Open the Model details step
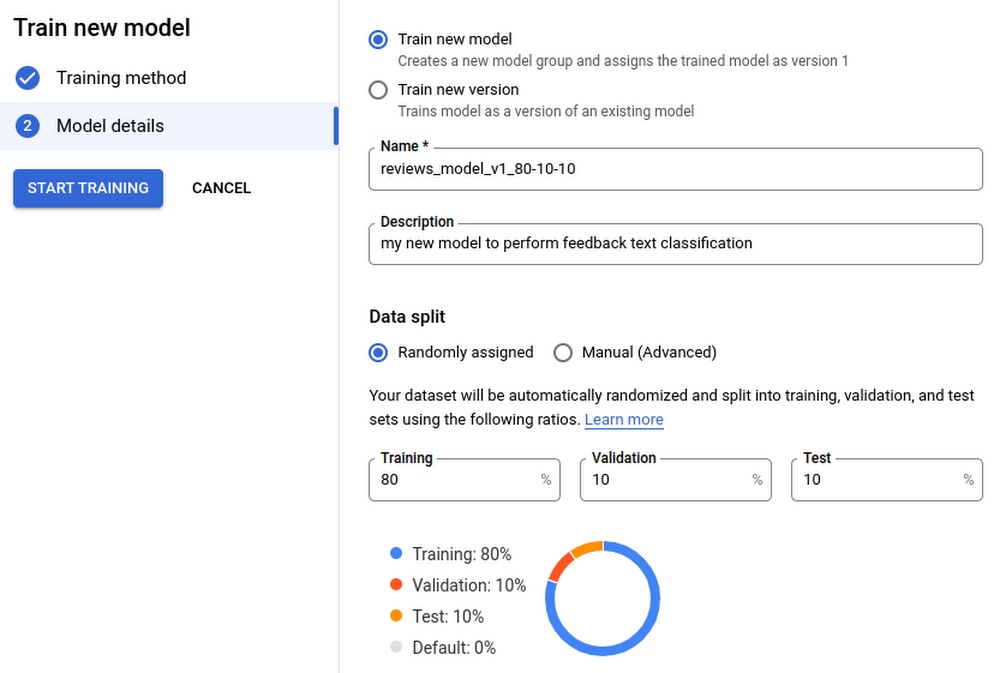The image size is (1000, 673). pos(110,126)
